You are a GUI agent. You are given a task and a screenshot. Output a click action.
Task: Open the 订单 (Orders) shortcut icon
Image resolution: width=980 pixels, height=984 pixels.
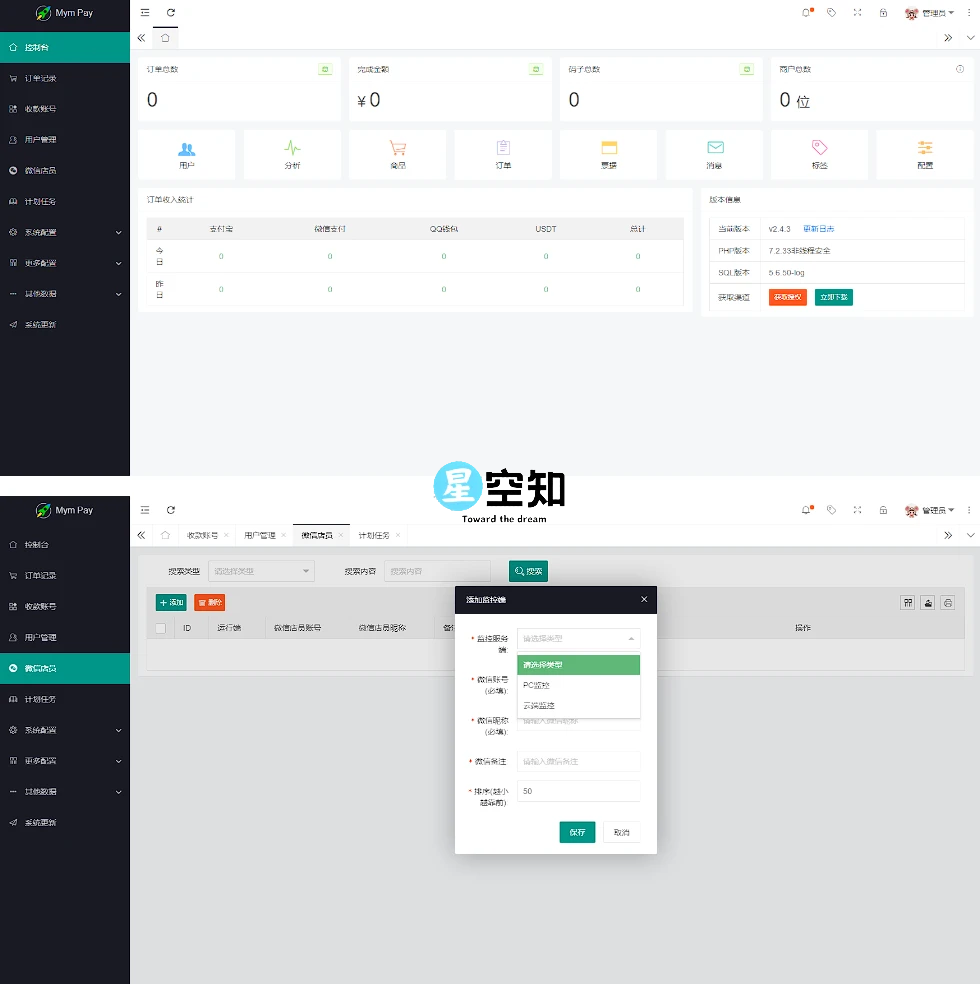[x=503, y=154]
